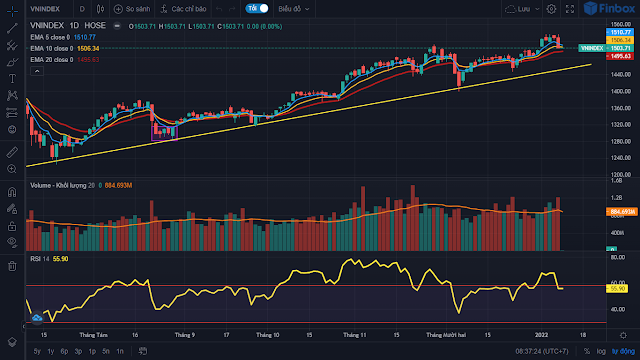Open the Biểu đồ dropdown
Screen dimensions: 640x360
coord(294,9)
